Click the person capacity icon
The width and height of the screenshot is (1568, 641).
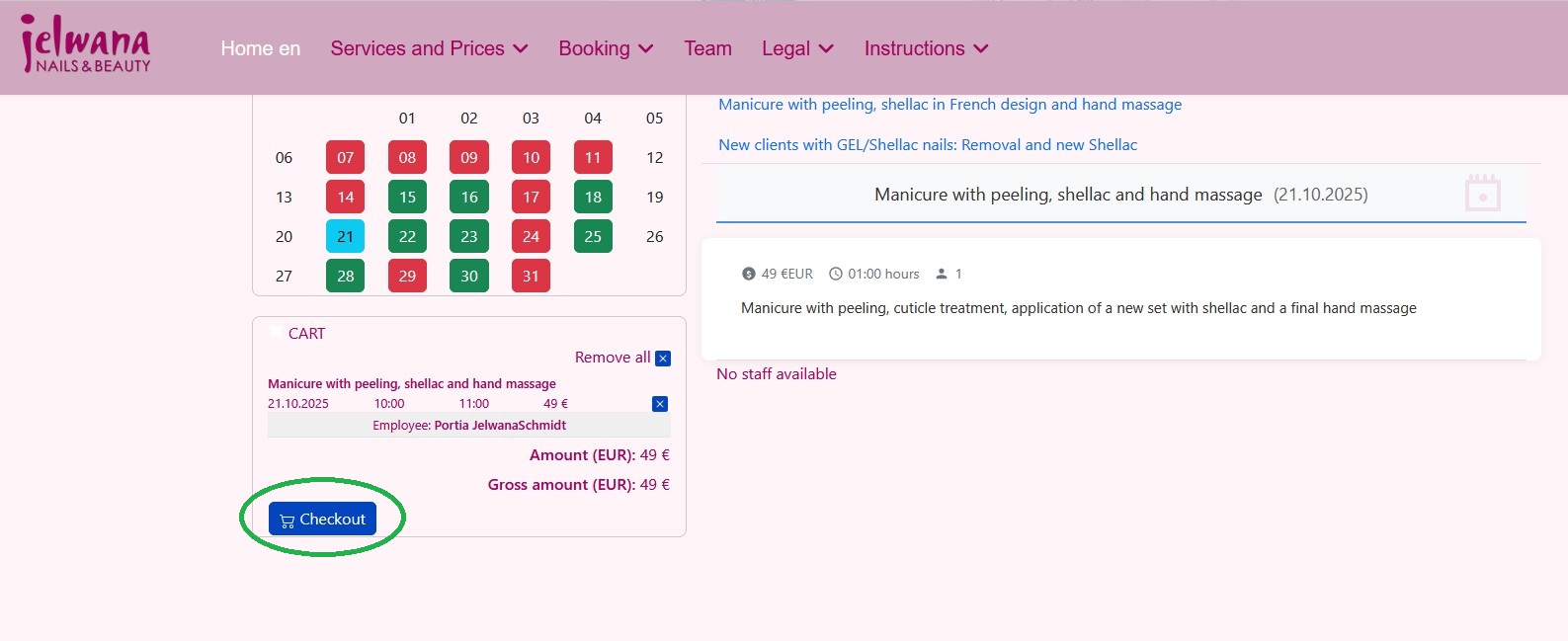pos(942,274)
